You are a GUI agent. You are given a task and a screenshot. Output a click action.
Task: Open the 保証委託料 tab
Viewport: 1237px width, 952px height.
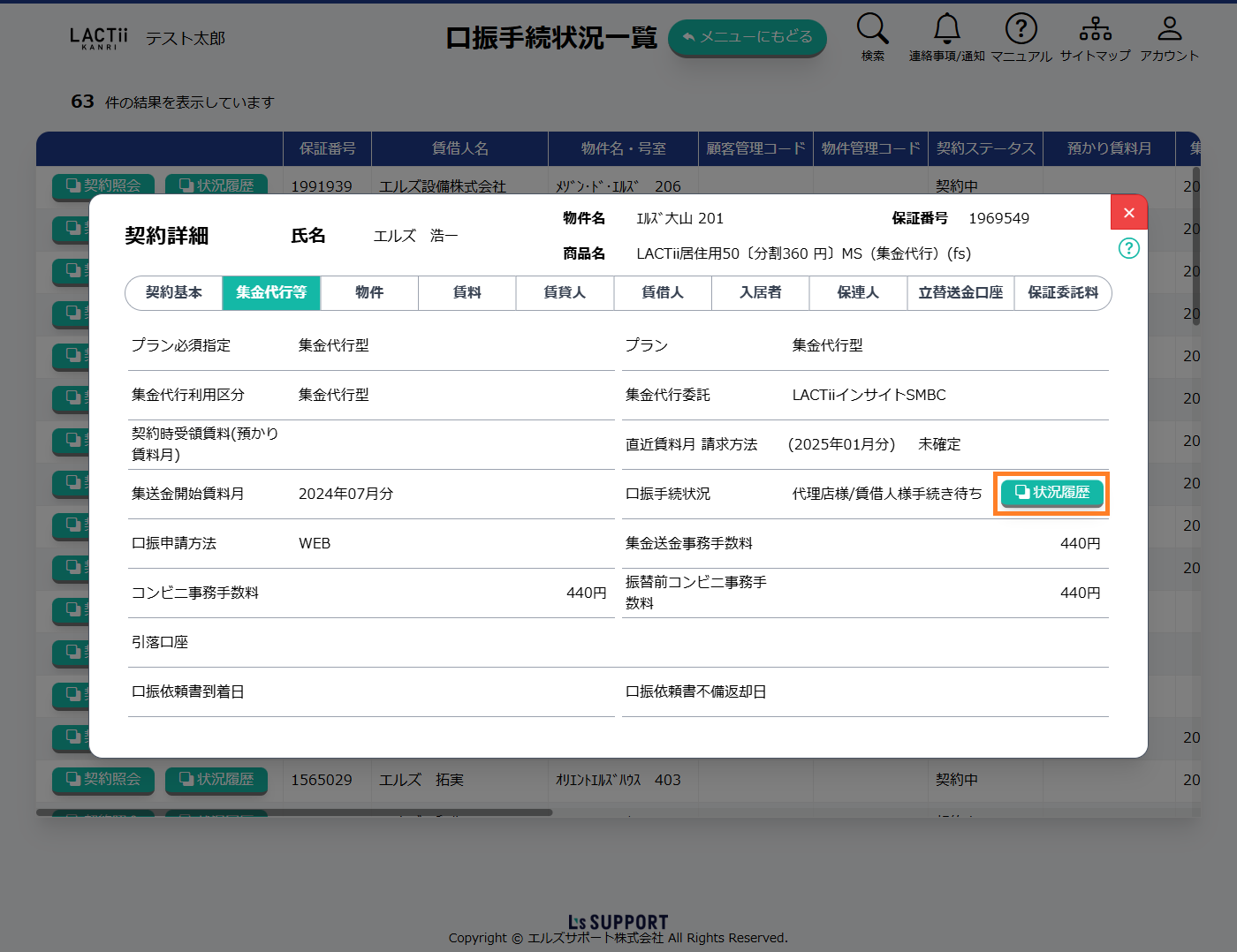tap(1062, 293)
